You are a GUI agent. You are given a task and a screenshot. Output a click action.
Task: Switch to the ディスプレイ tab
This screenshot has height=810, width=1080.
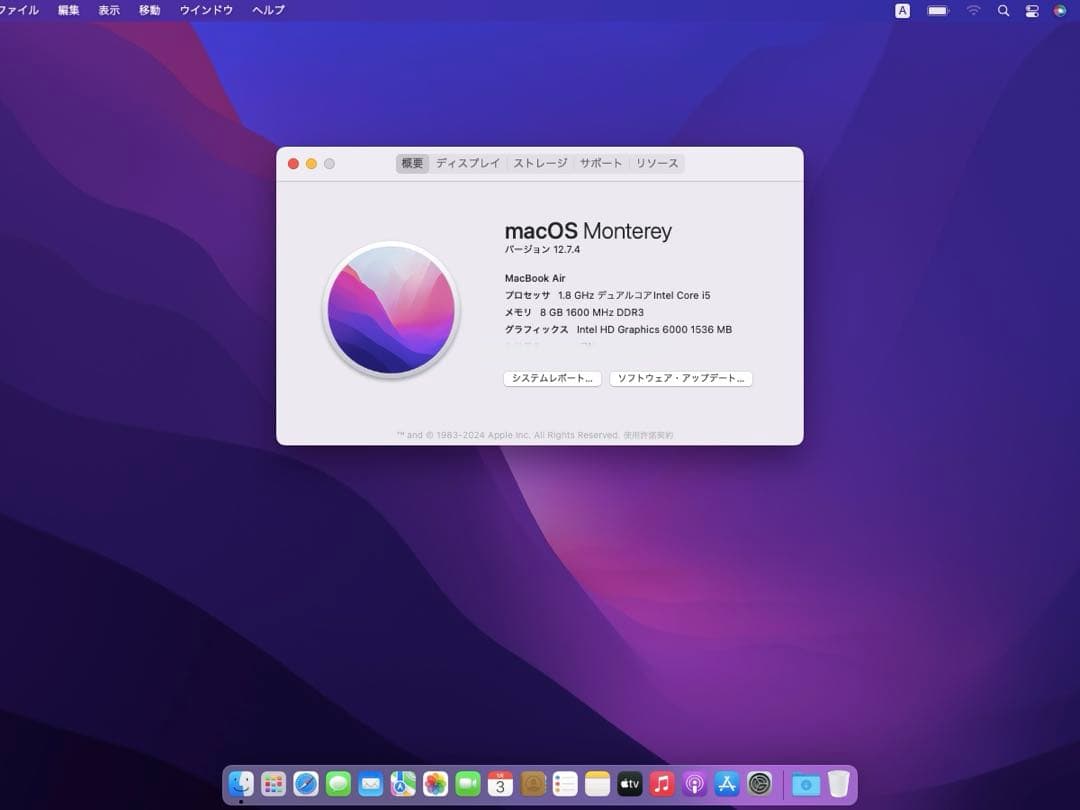pyautogui.click(x=467, y=163)
